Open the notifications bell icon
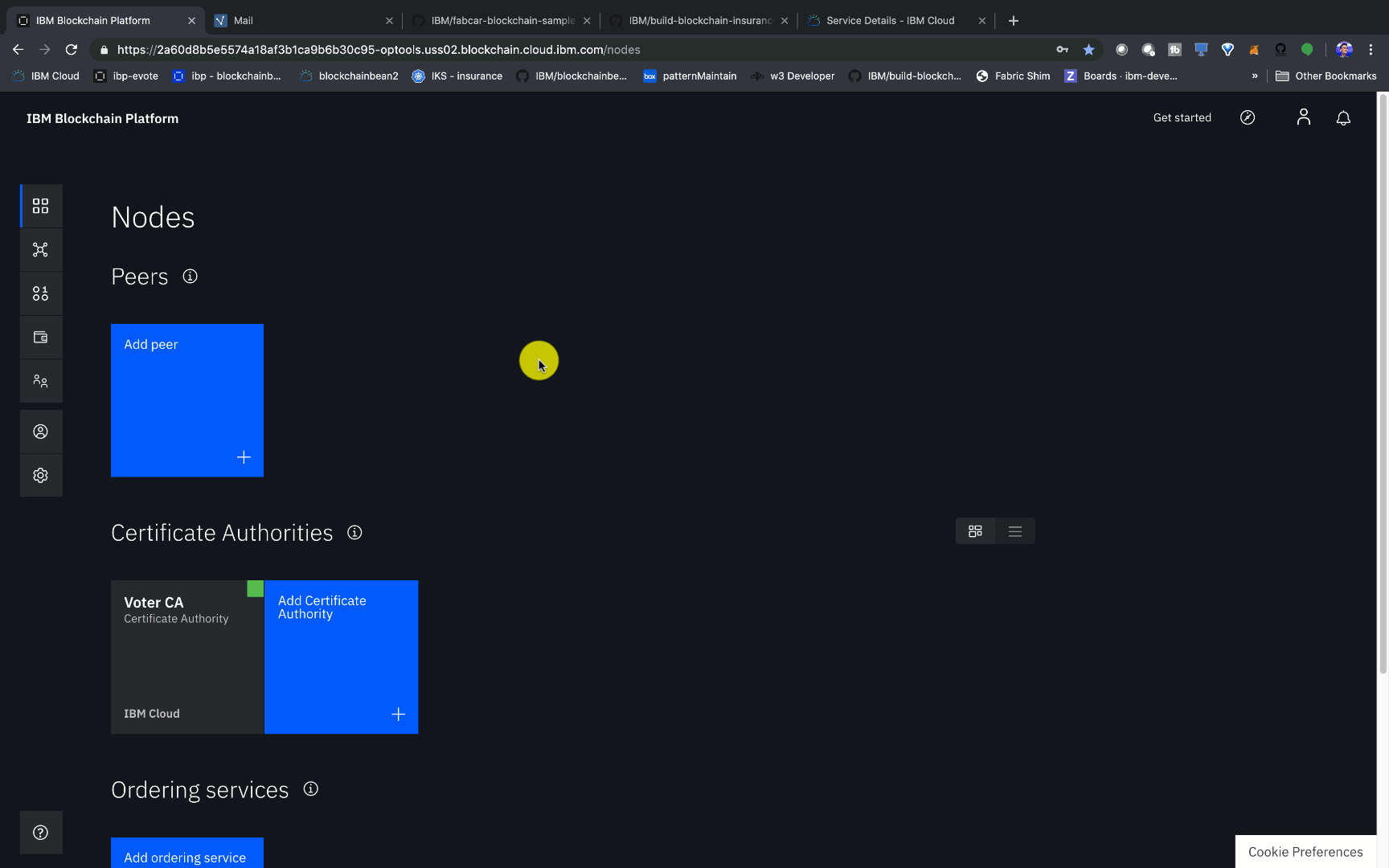This screenshot has width=1389, height=868. pyautogui.click(x=1343, y=118)
